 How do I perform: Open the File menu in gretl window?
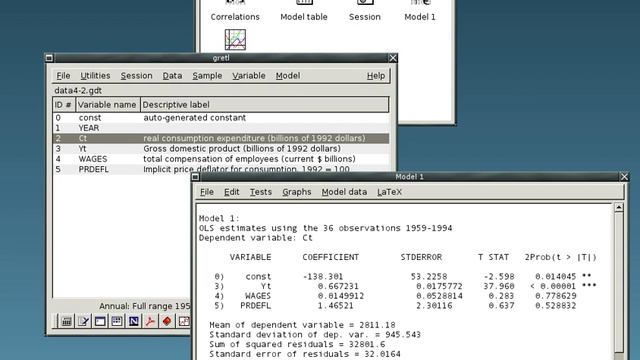[63, 76]
